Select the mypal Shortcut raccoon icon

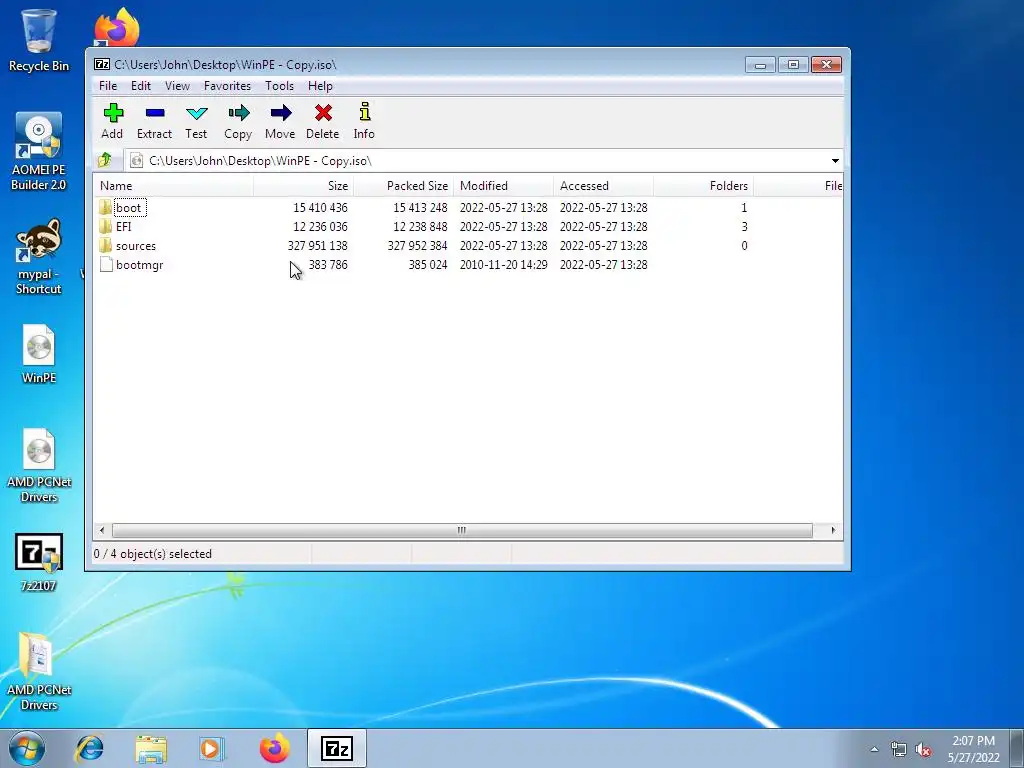[39, 256]
